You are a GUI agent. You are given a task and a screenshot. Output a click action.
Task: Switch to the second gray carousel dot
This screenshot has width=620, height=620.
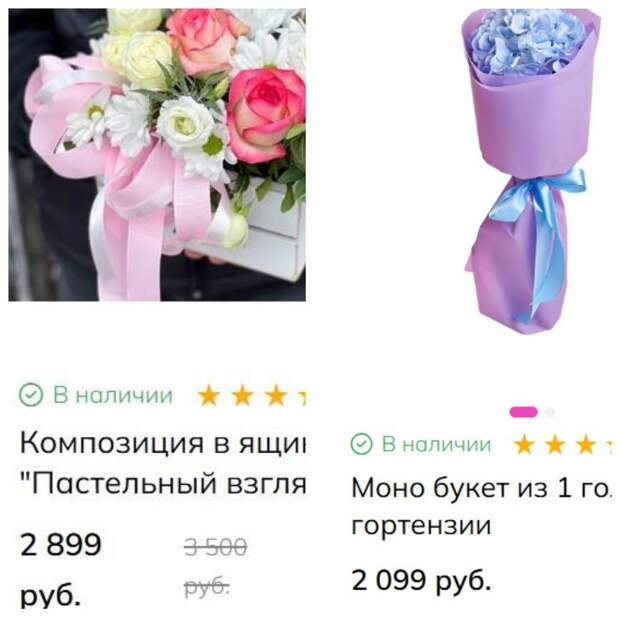[550, 412]
